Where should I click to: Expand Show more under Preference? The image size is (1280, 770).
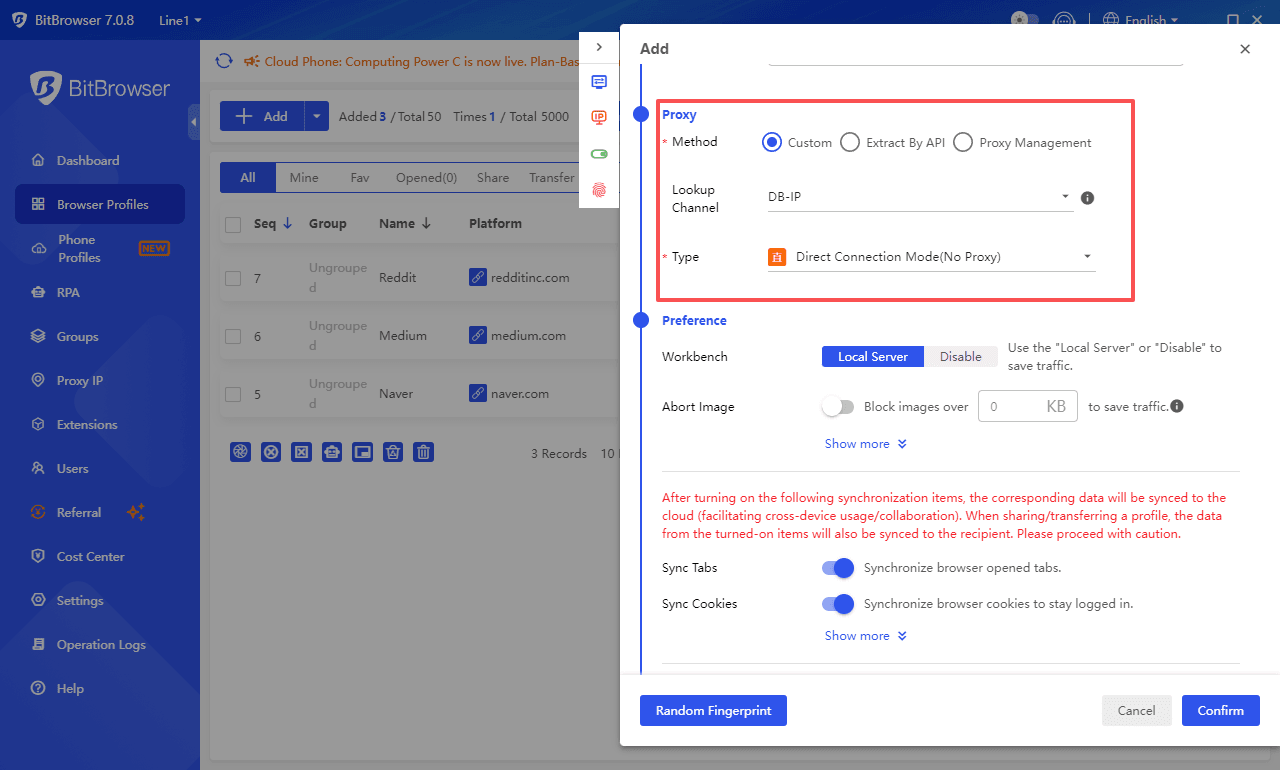click(x=865, y=444)
